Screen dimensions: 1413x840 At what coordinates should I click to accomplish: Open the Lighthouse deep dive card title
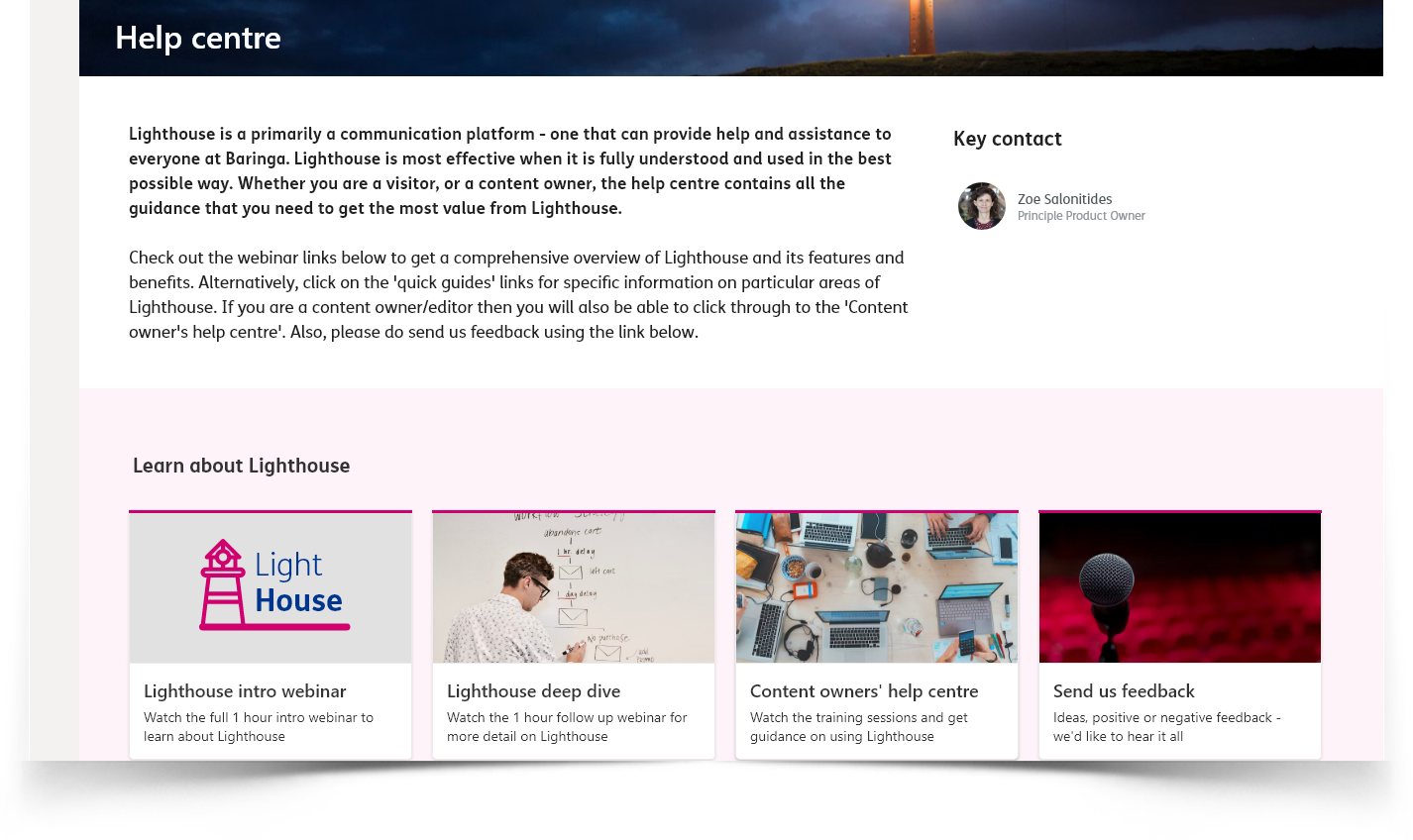533,690
